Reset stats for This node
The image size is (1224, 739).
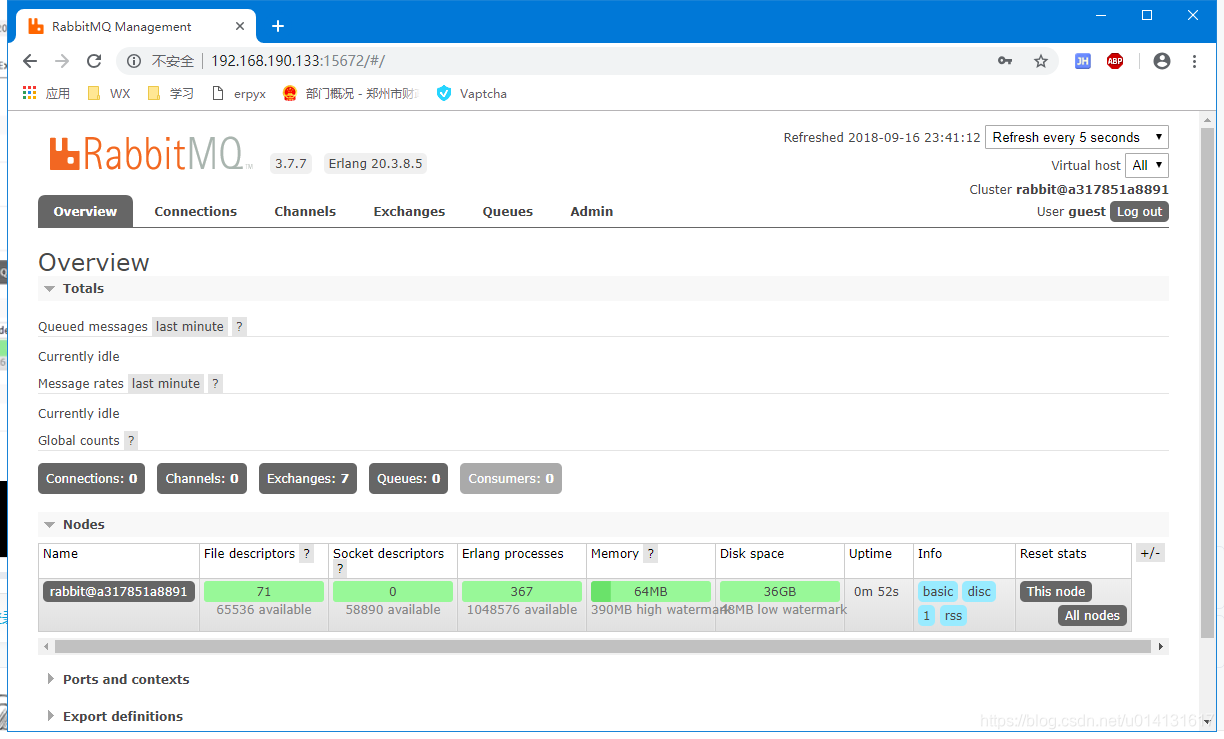(1056, 592)
